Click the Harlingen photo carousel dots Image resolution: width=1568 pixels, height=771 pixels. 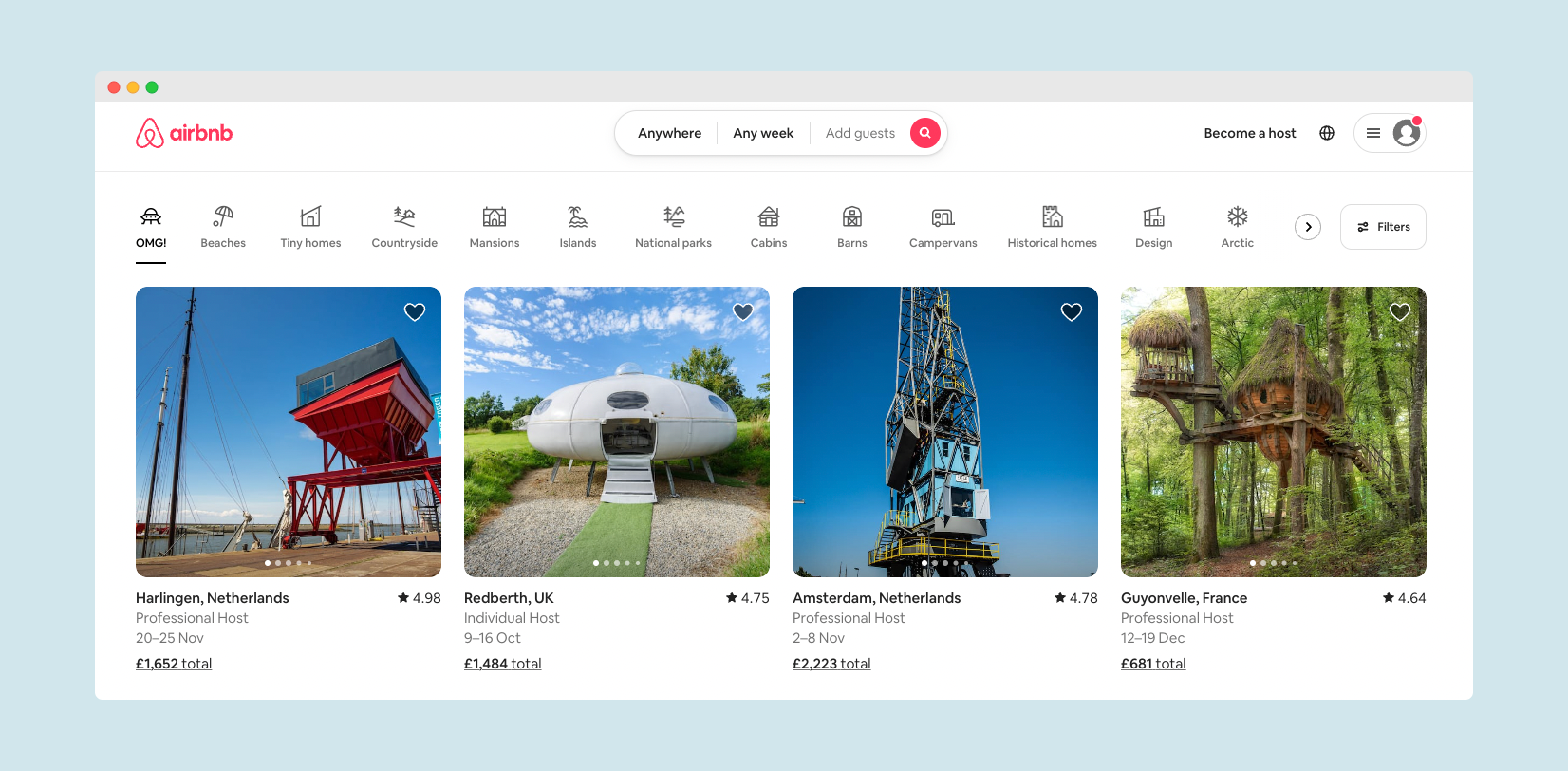pyautogui.click(x=289, y=563)
